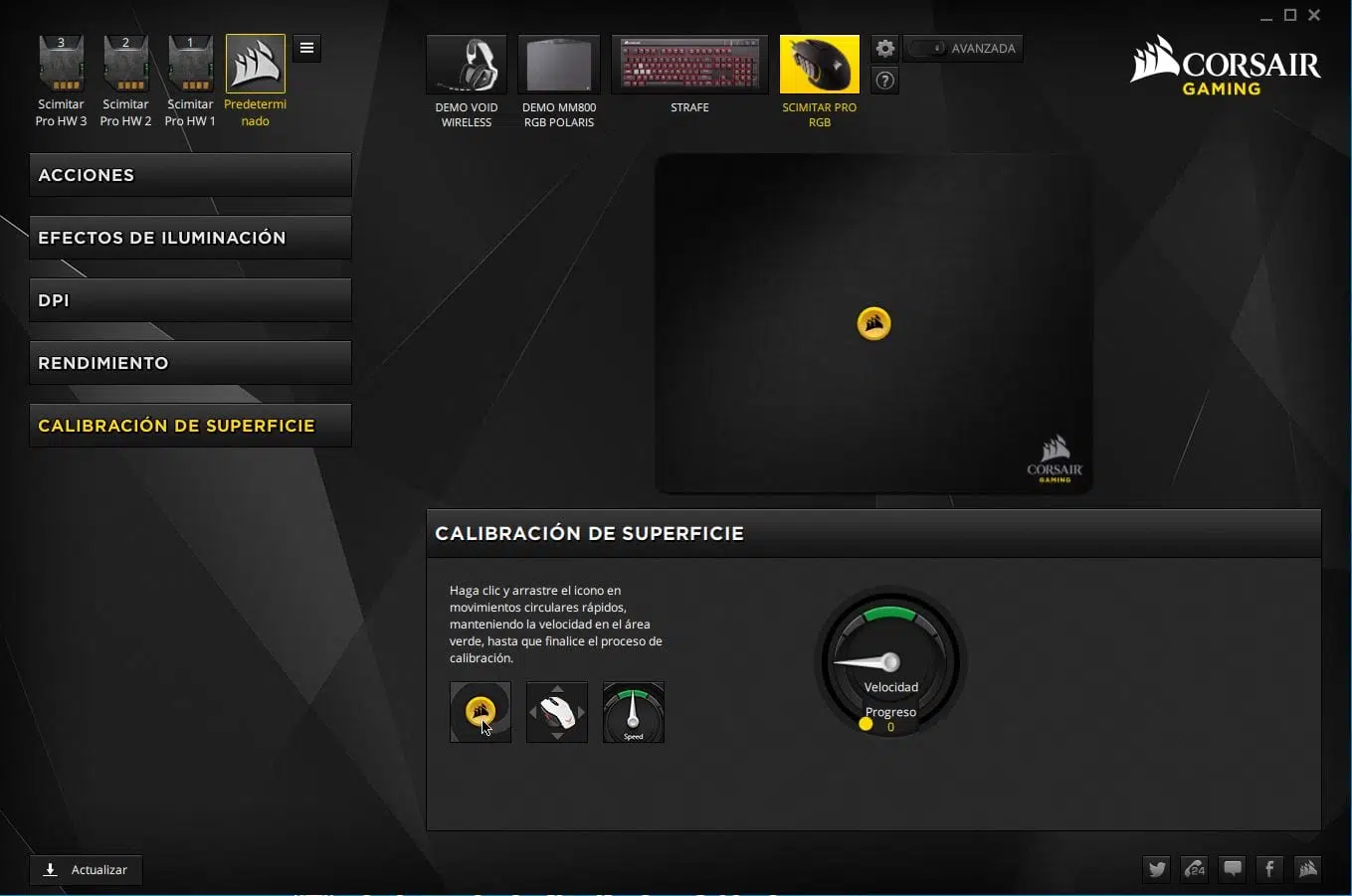Close the Corsair window

[x=1314, y=15]
